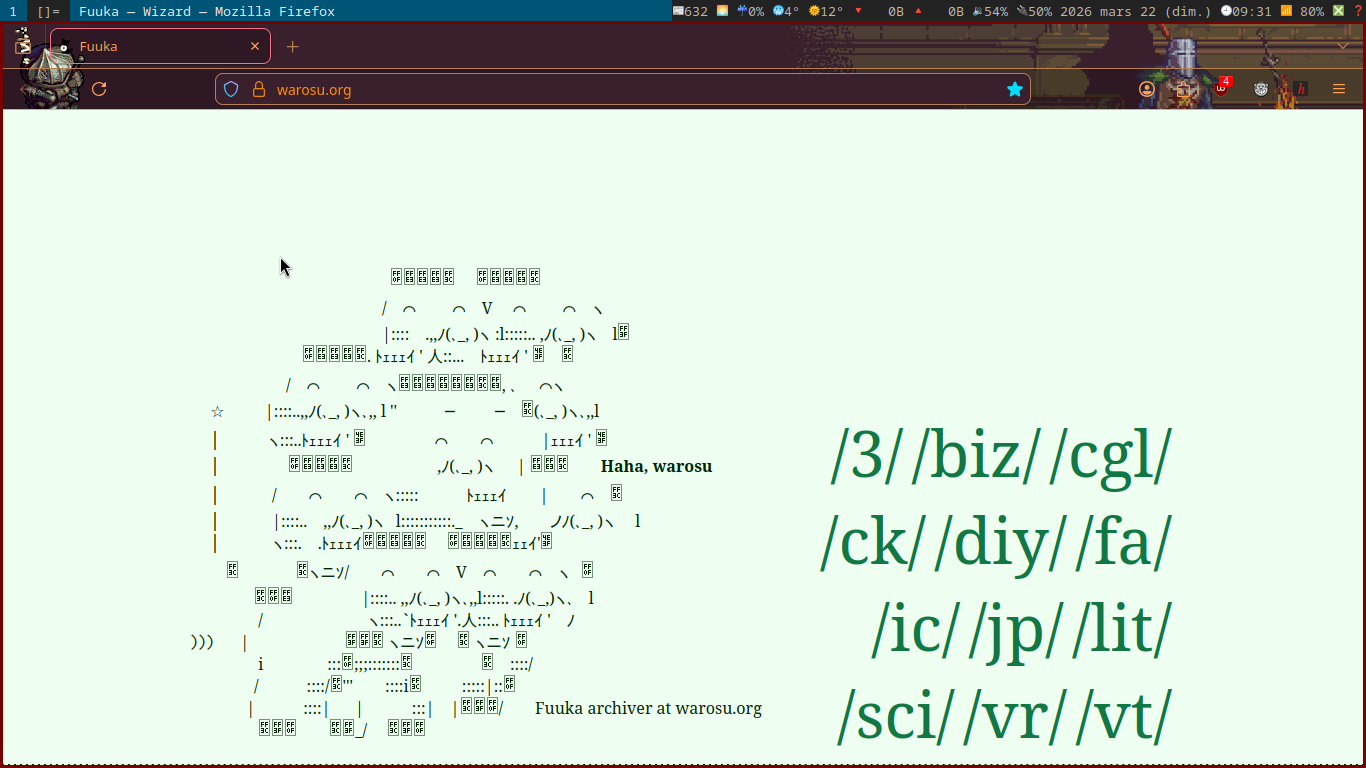
Task: Open the Firefox account icon
Action: coord(1147,89)
